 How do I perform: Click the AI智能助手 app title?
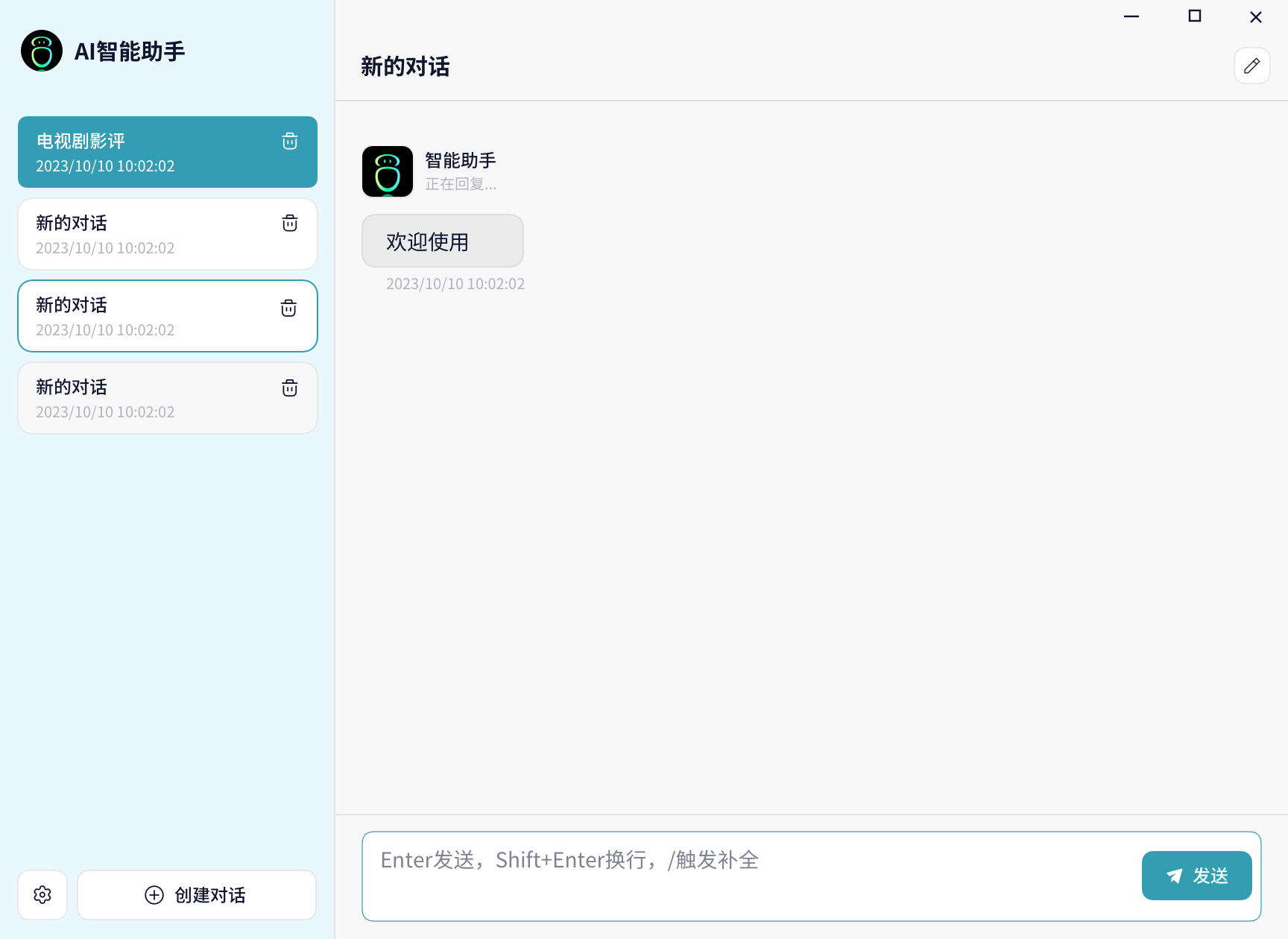(x=130, y=51)
